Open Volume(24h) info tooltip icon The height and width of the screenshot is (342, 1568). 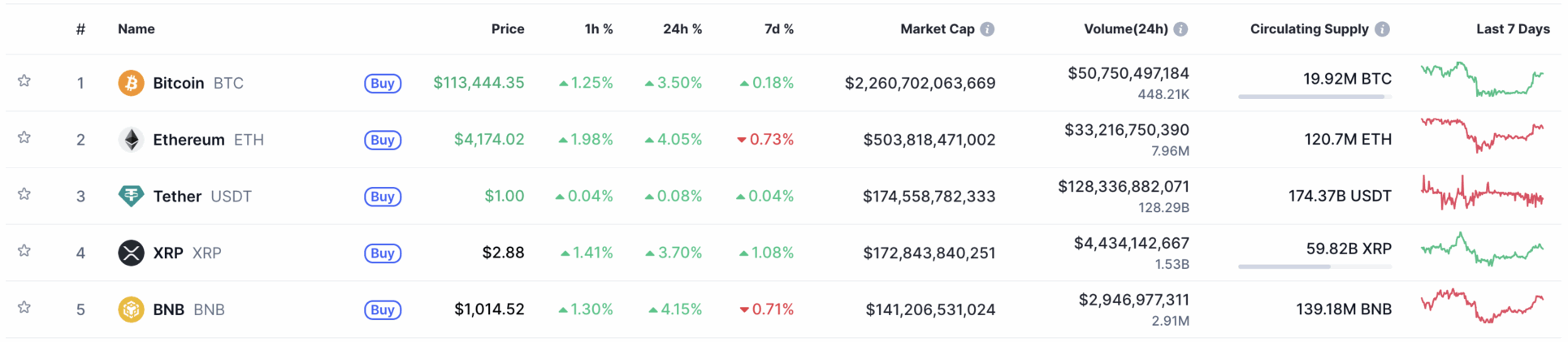point(1180,29)
